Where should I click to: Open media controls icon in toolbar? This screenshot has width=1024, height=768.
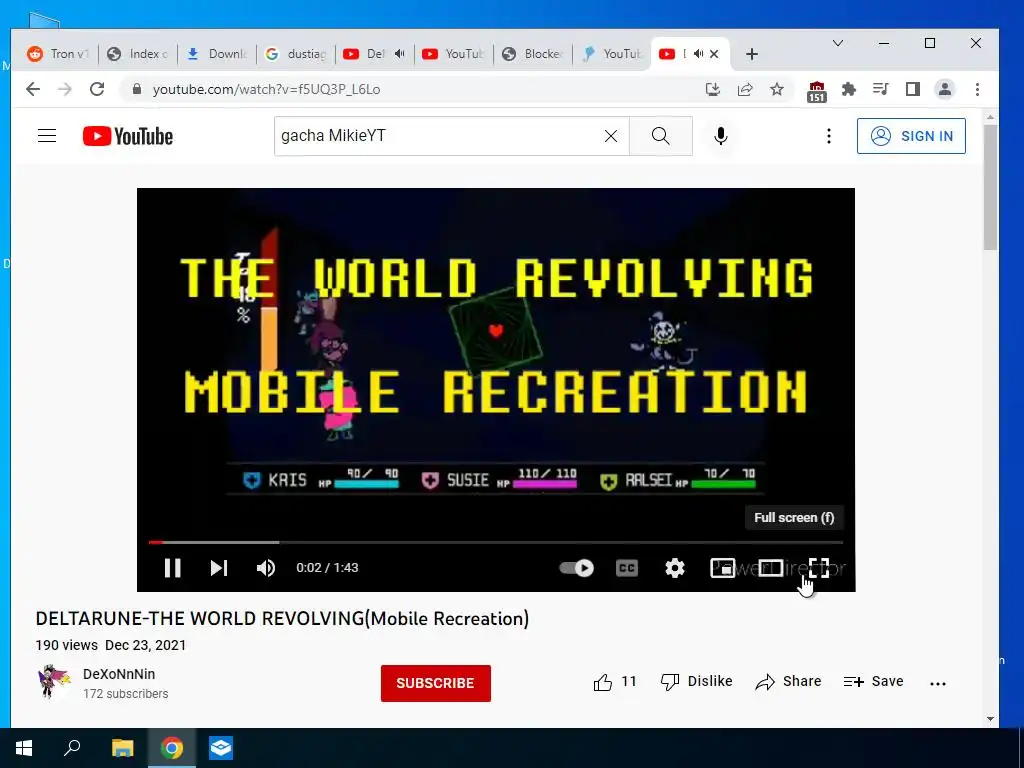pos(880,89)
